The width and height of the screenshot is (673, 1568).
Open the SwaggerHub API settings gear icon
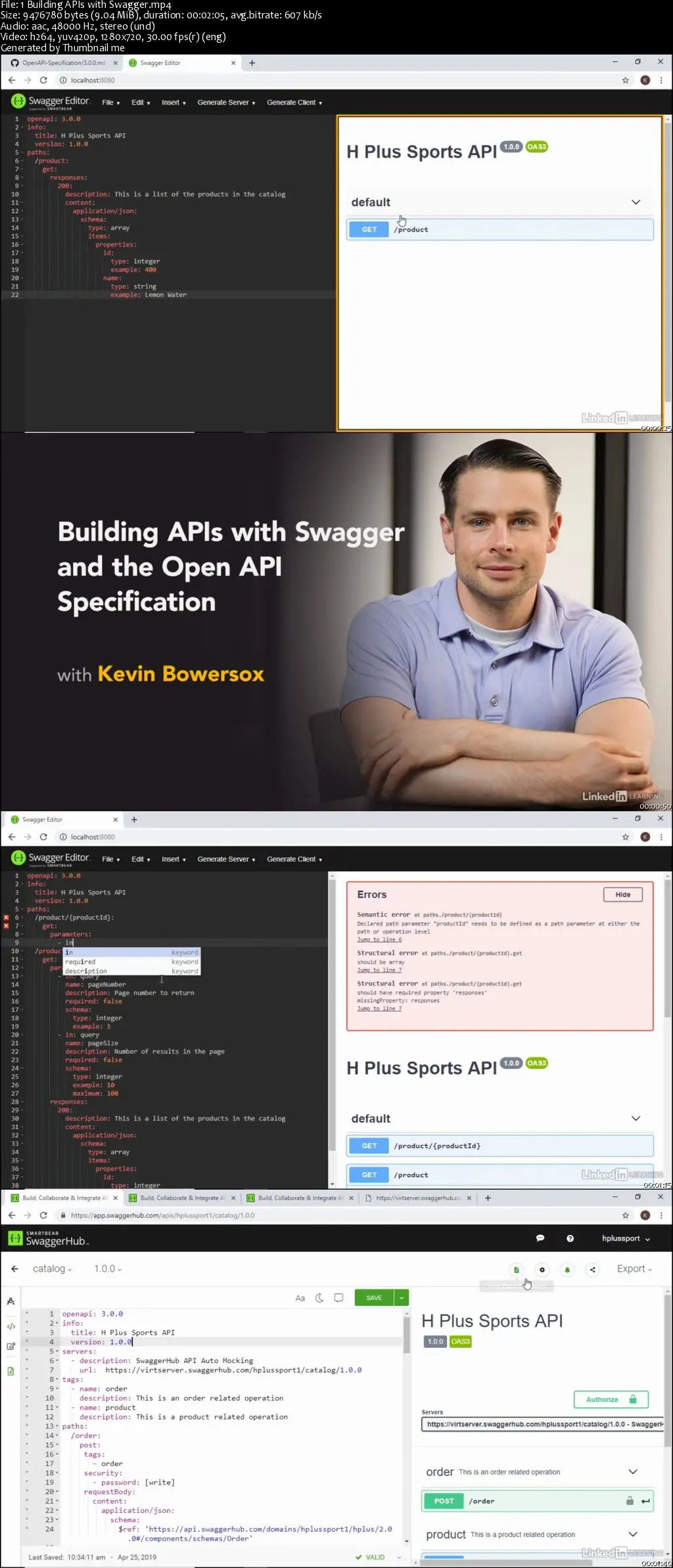[542, 1270]
